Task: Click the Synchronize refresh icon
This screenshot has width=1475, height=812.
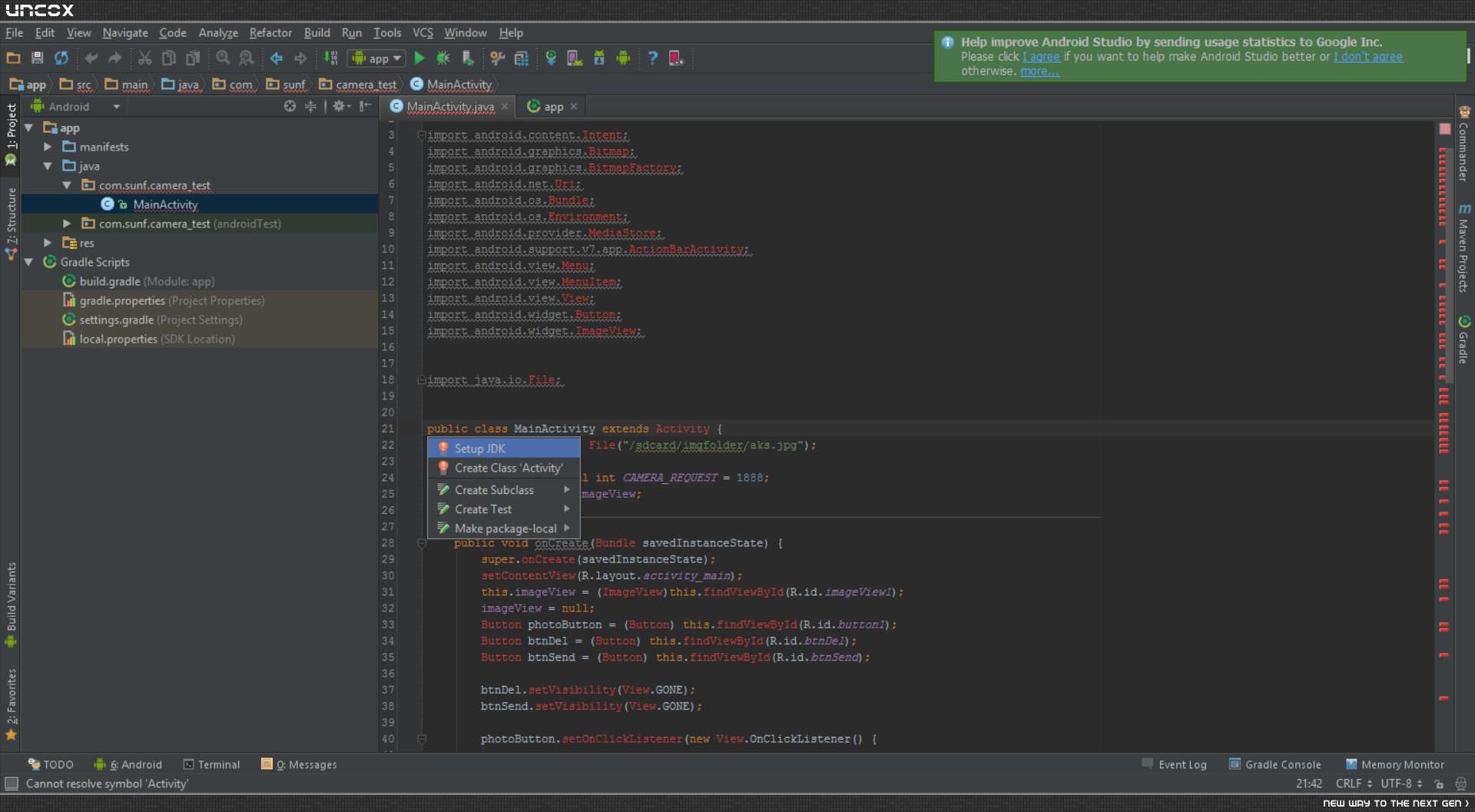Action: 61,58
